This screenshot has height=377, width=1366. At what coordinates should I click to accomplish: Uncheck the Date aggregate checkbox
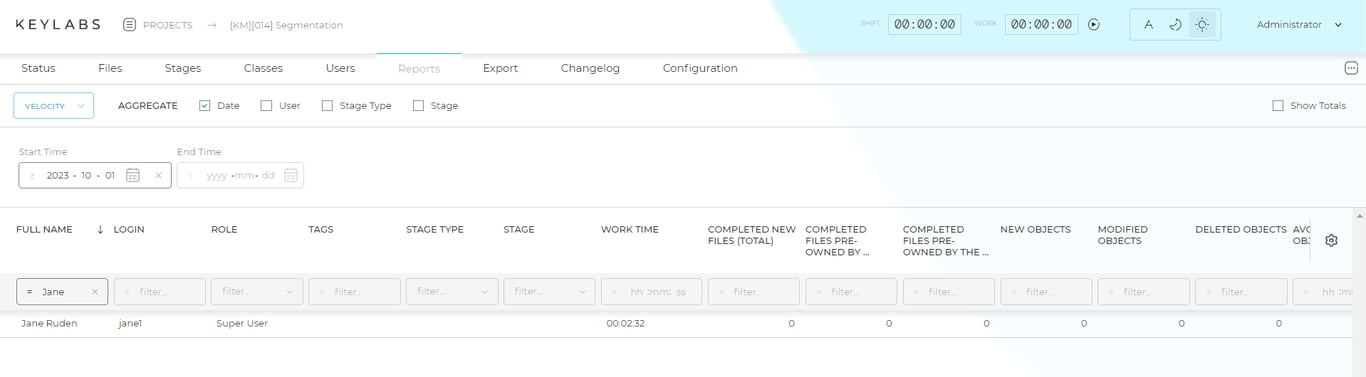(204, 105)
